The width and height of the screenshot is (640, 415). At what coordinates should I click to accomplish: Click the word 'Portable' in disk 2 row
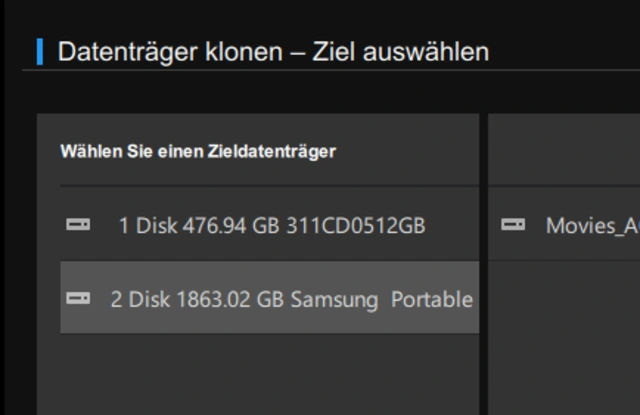431,298
